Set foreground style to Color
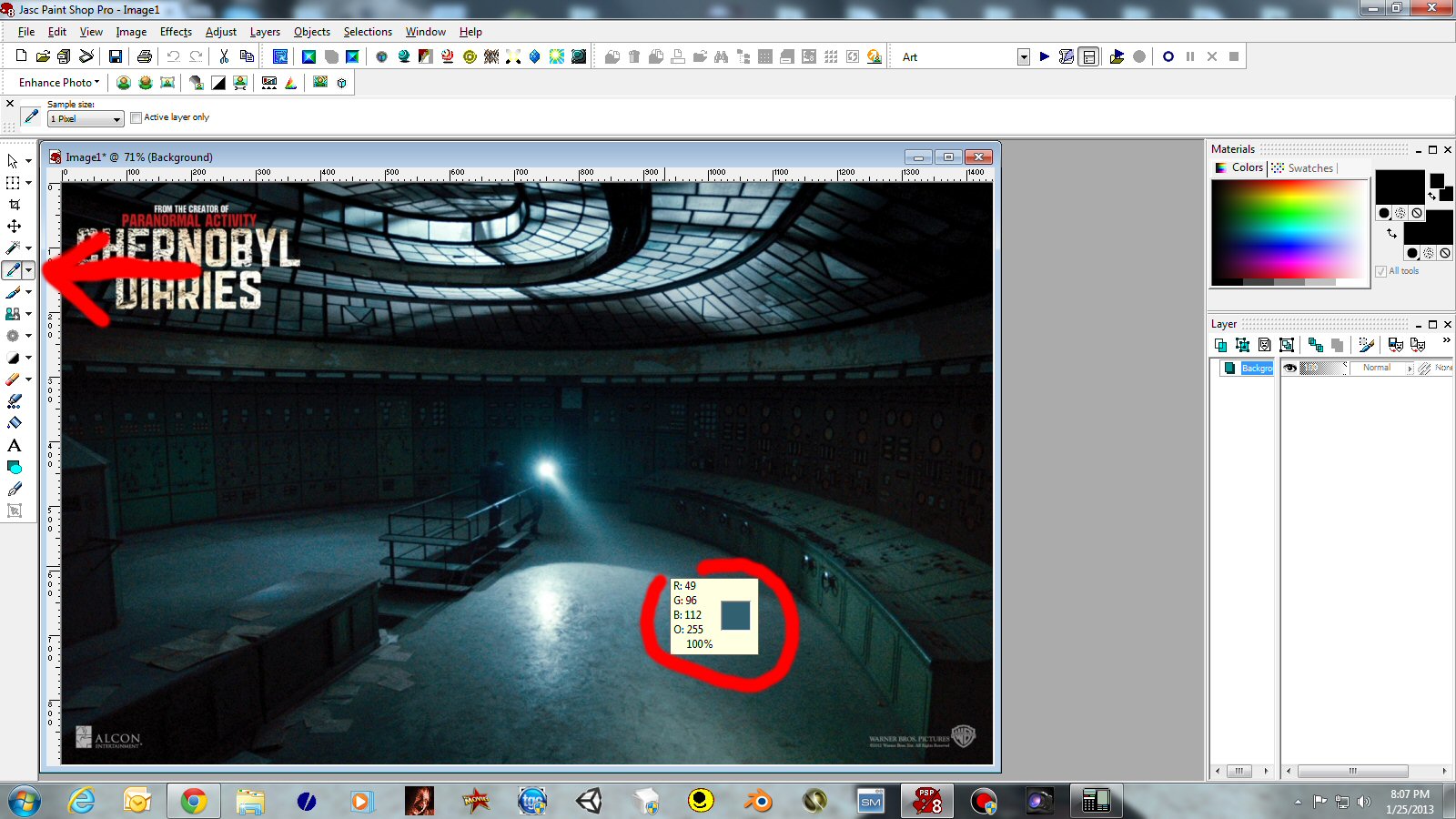 tap(1384, 213)
